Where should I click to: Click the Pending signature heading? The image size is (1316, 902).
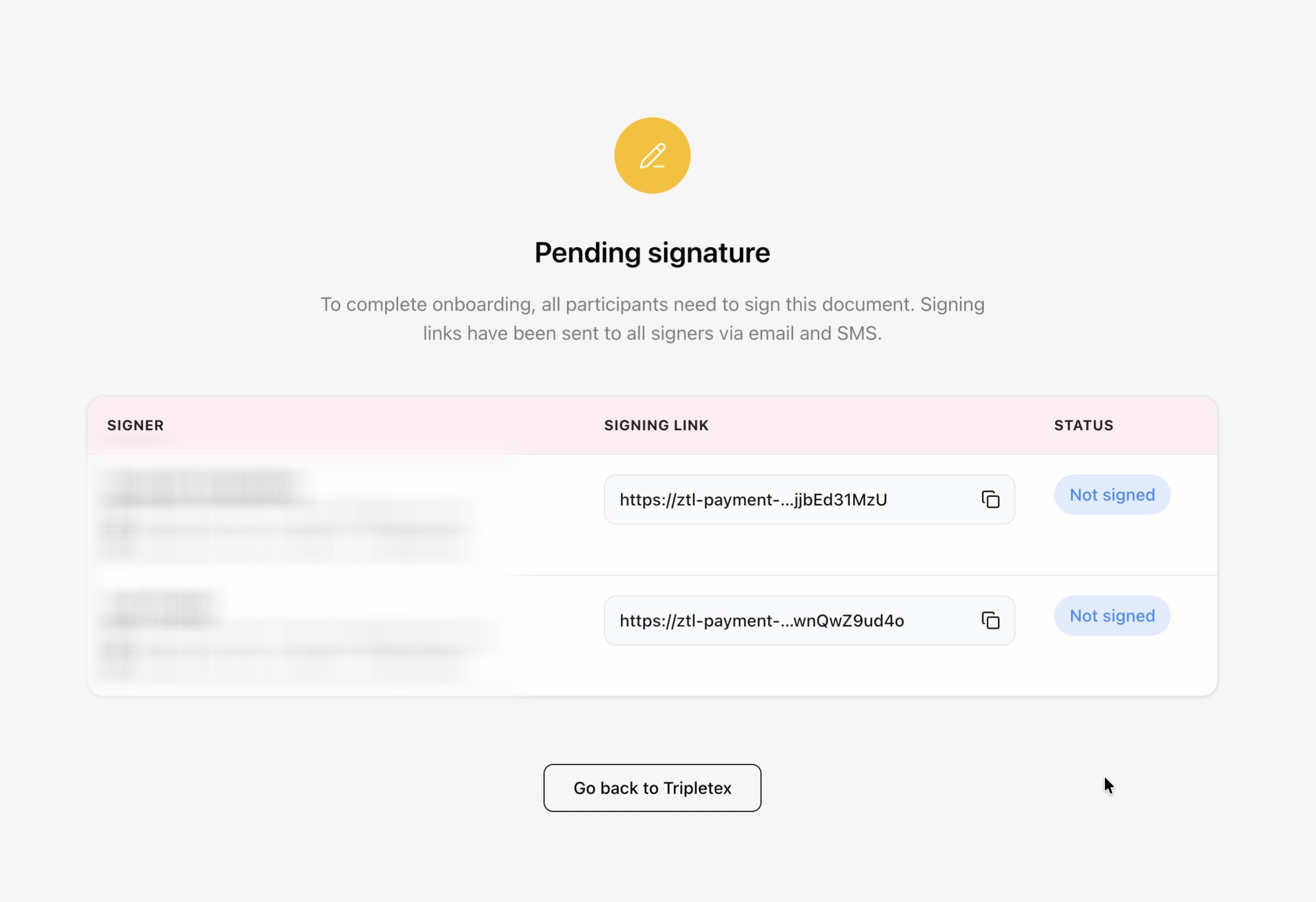(652, 253)
